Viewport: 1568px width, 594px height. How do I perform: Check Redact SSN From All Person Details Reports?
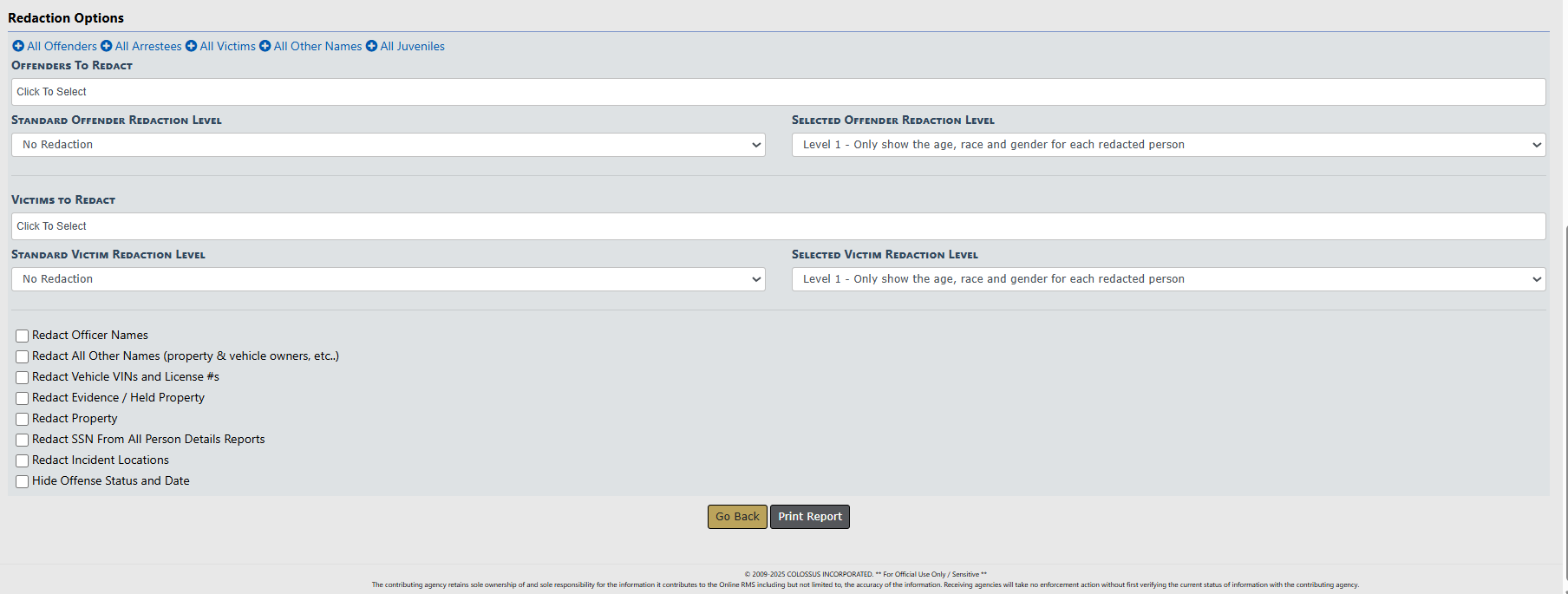tap(23, 440)
